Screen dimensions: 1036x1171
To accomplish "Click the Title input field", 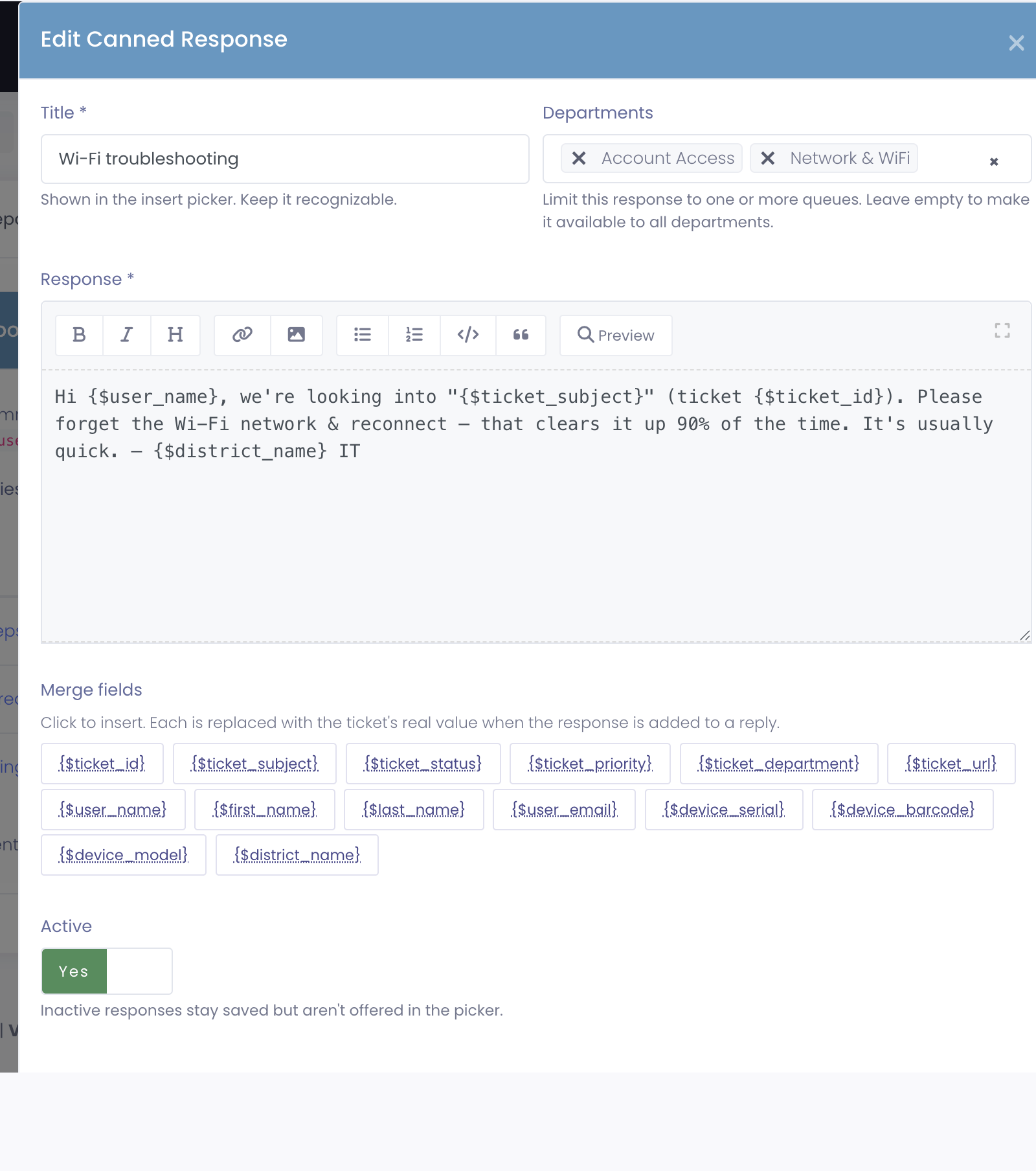I will click(x=285, y=159).
